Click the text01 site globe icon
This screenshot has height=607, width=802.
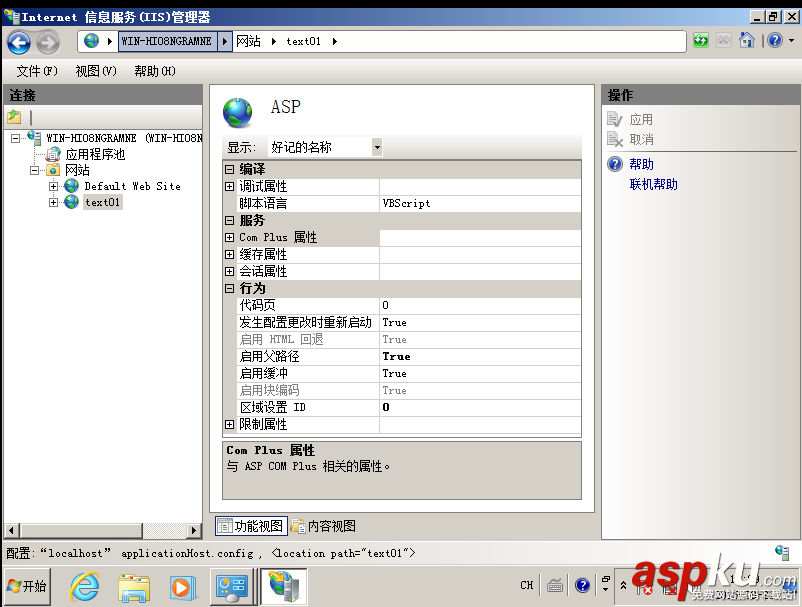(x=71, y=202)
